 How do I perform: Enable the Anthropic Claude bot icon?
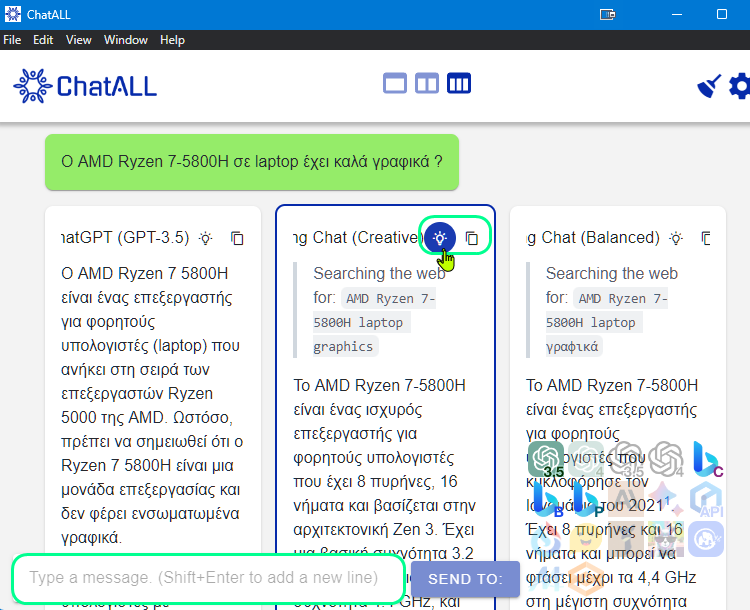point(627,499)
